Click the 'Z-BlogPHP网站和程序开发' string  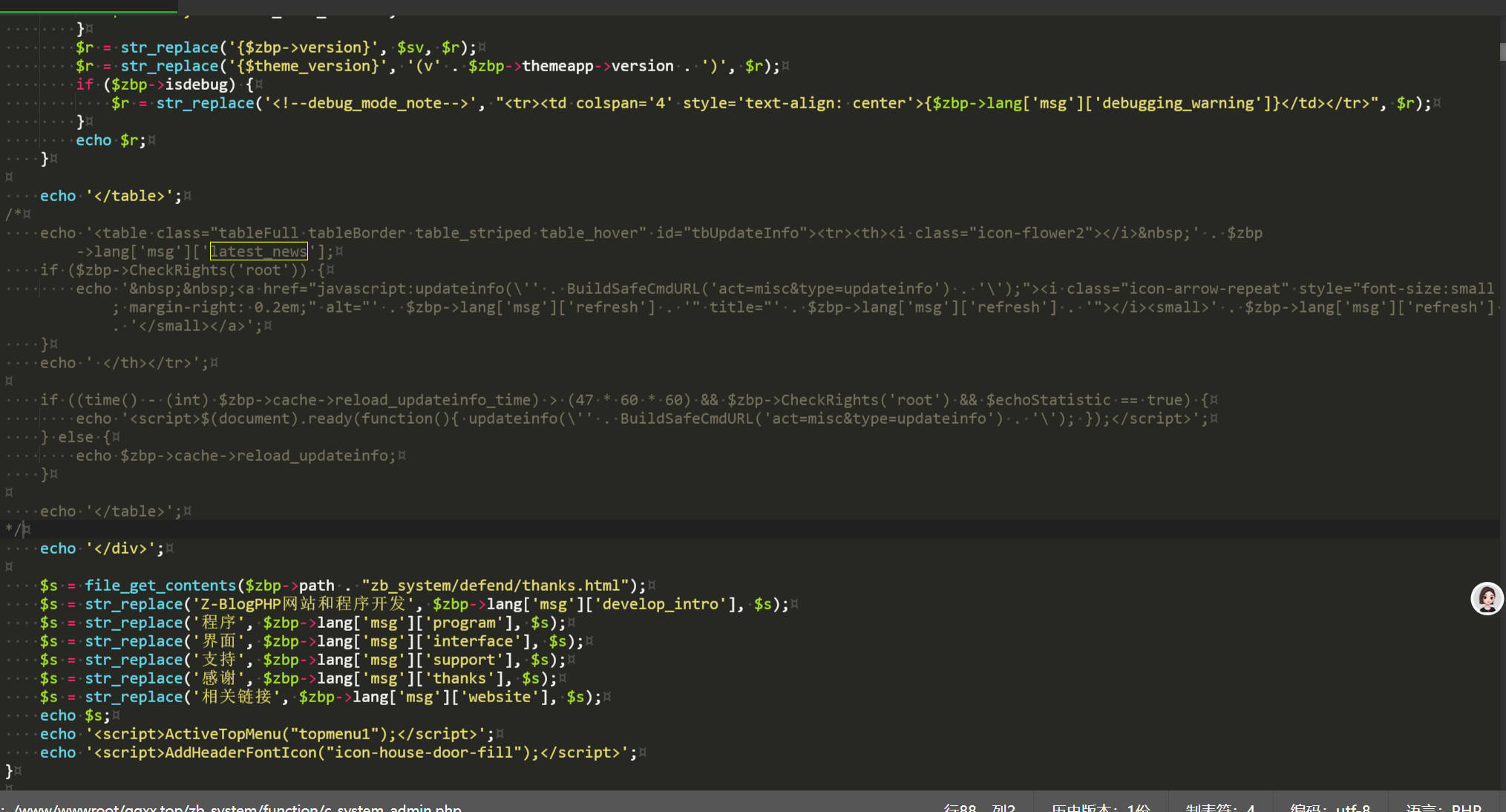303,604
